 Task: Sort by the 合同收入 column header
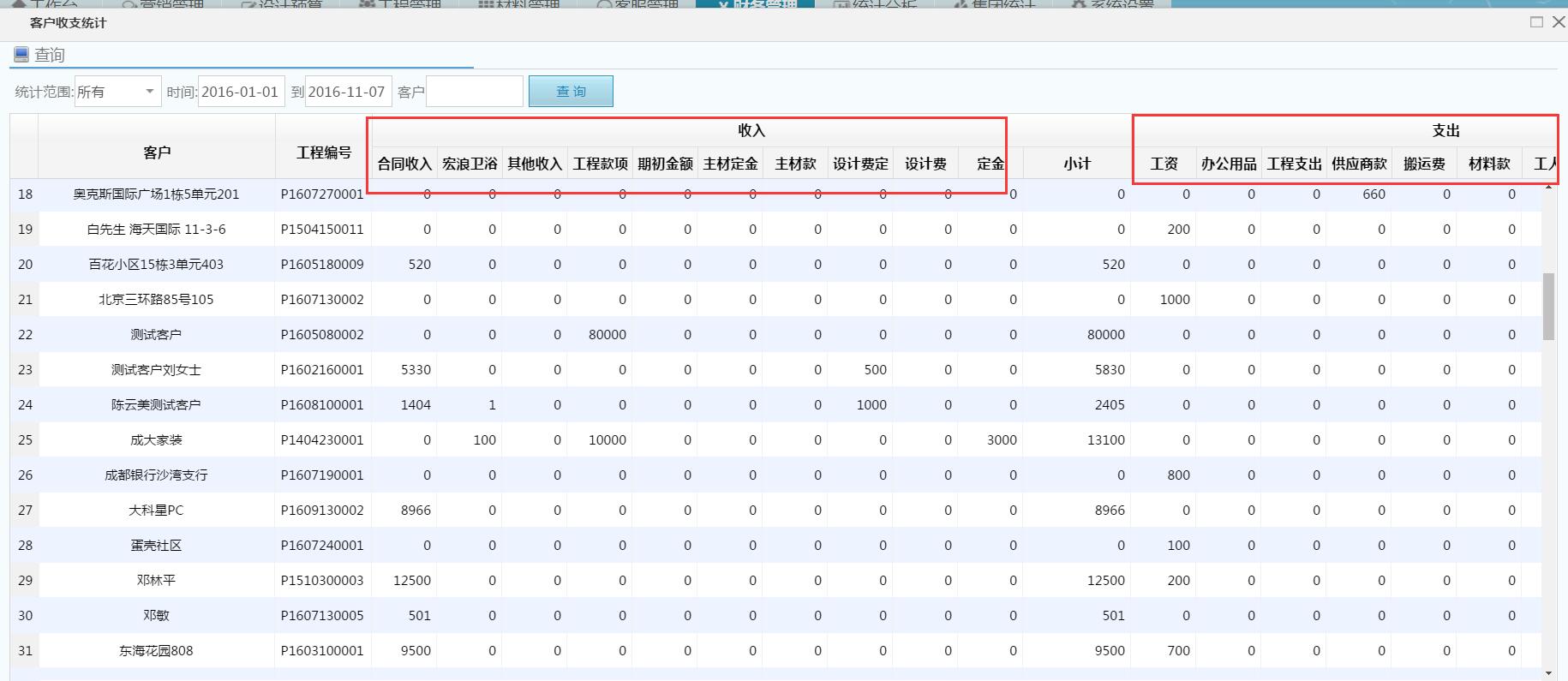click(x=404, y=164)
